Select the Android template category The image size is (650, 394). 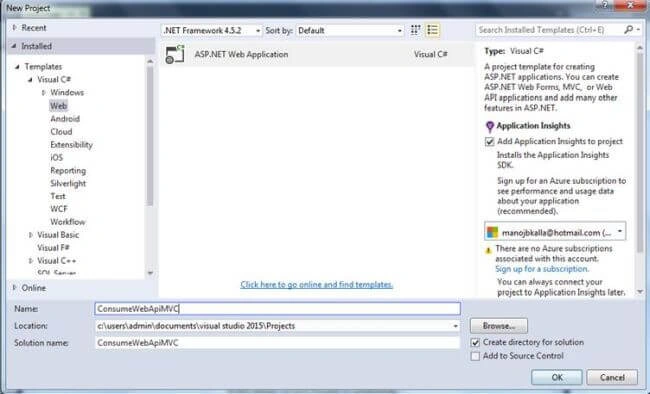[65, 119]
